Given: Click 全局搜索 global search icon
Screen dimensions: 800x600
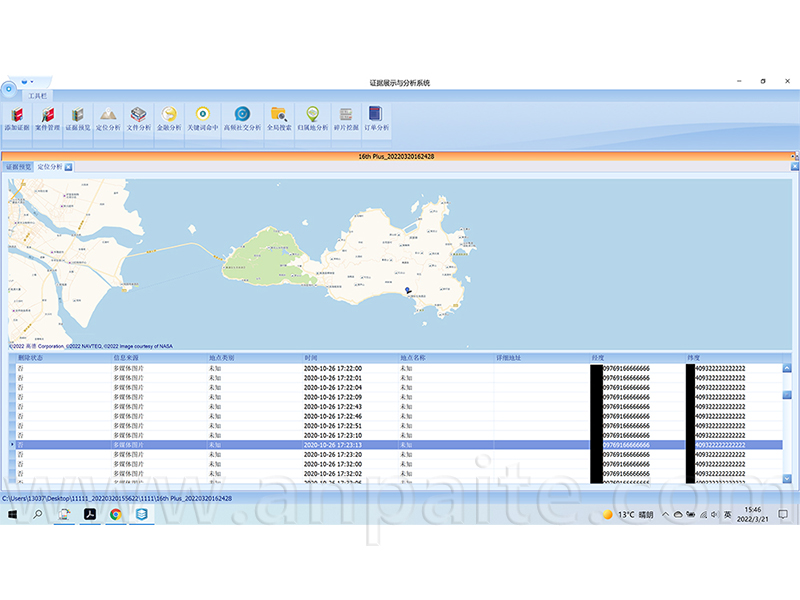Looking at the screenshot, I should click(279, 118).
